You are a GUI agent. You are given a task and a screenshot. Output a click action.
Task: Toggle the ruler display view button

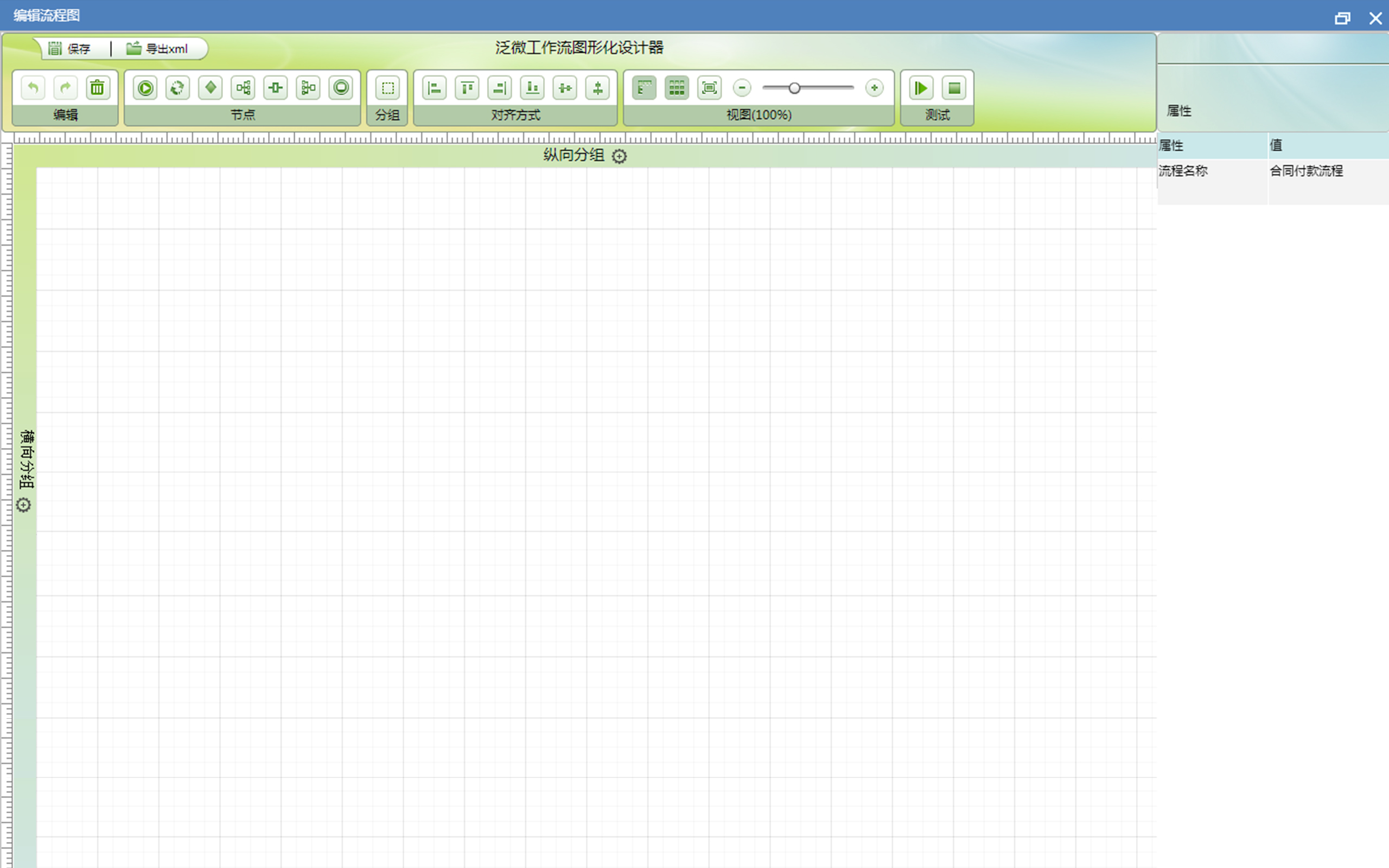point(645,88)
